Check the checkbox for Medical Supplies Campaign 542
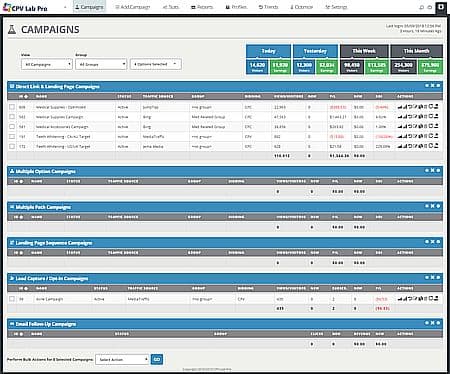Viewport: 450px width, 374px height. pos(12,117)
